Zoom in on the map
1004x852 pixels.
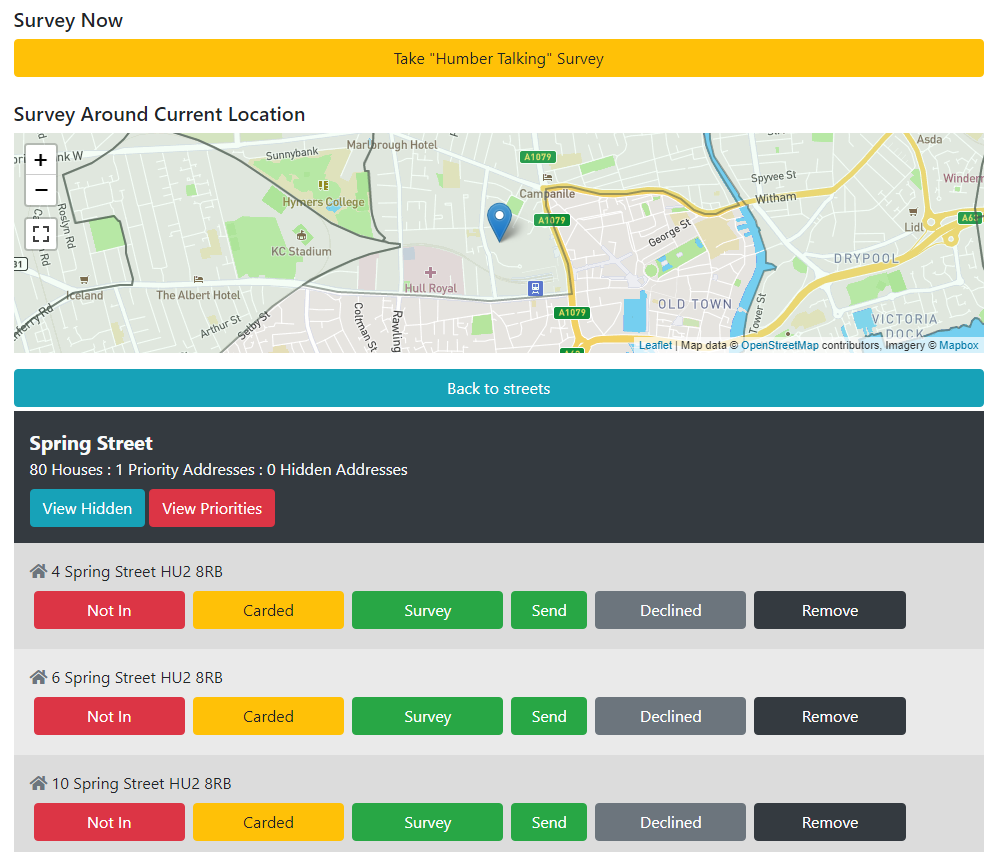pyautogui.click(x=41, y=160)
